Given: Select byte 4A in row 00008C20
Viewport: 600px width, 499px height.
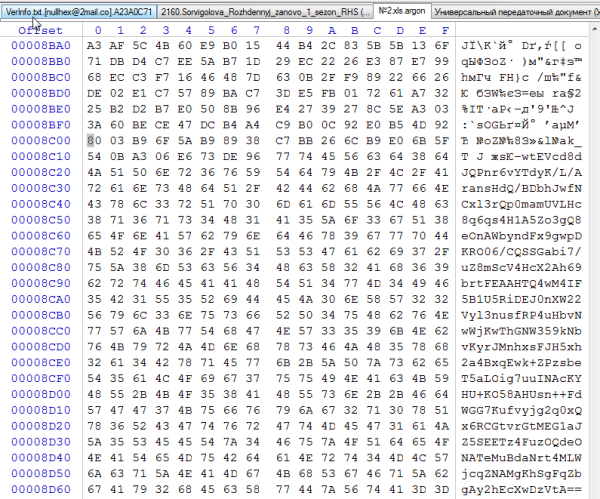Looking at the screenshot, I should 94,173.
